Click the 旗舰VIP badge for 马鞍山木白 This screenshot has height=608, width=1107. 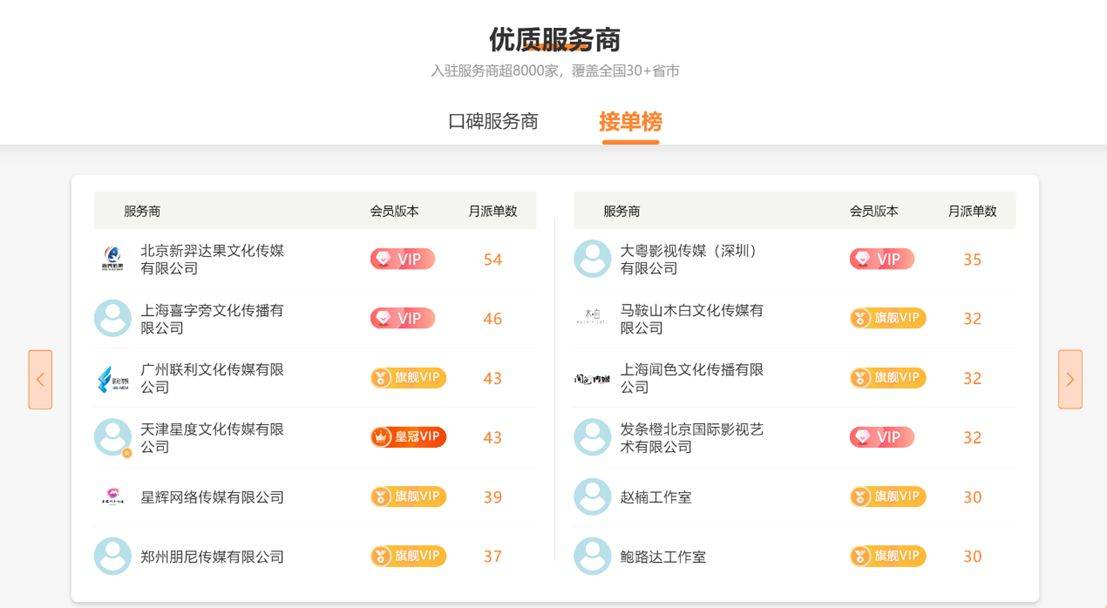887,318
